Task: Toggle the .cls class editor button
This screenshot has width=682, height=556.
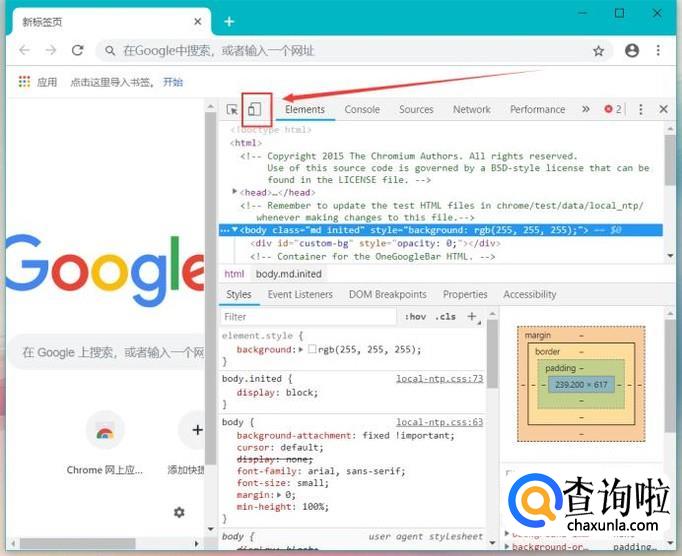Action: click(x=445, y=317)
